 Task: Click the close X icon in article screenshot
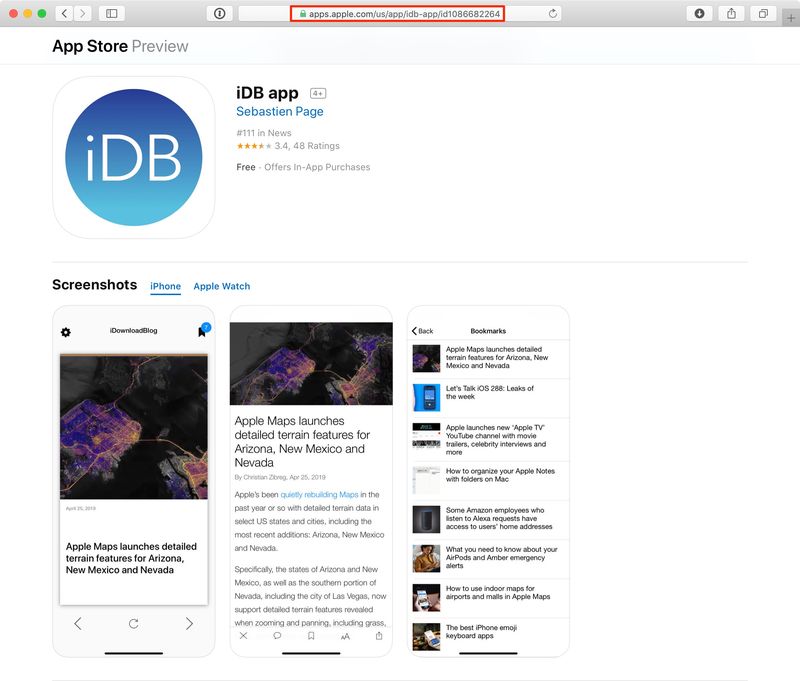(243, 636)
